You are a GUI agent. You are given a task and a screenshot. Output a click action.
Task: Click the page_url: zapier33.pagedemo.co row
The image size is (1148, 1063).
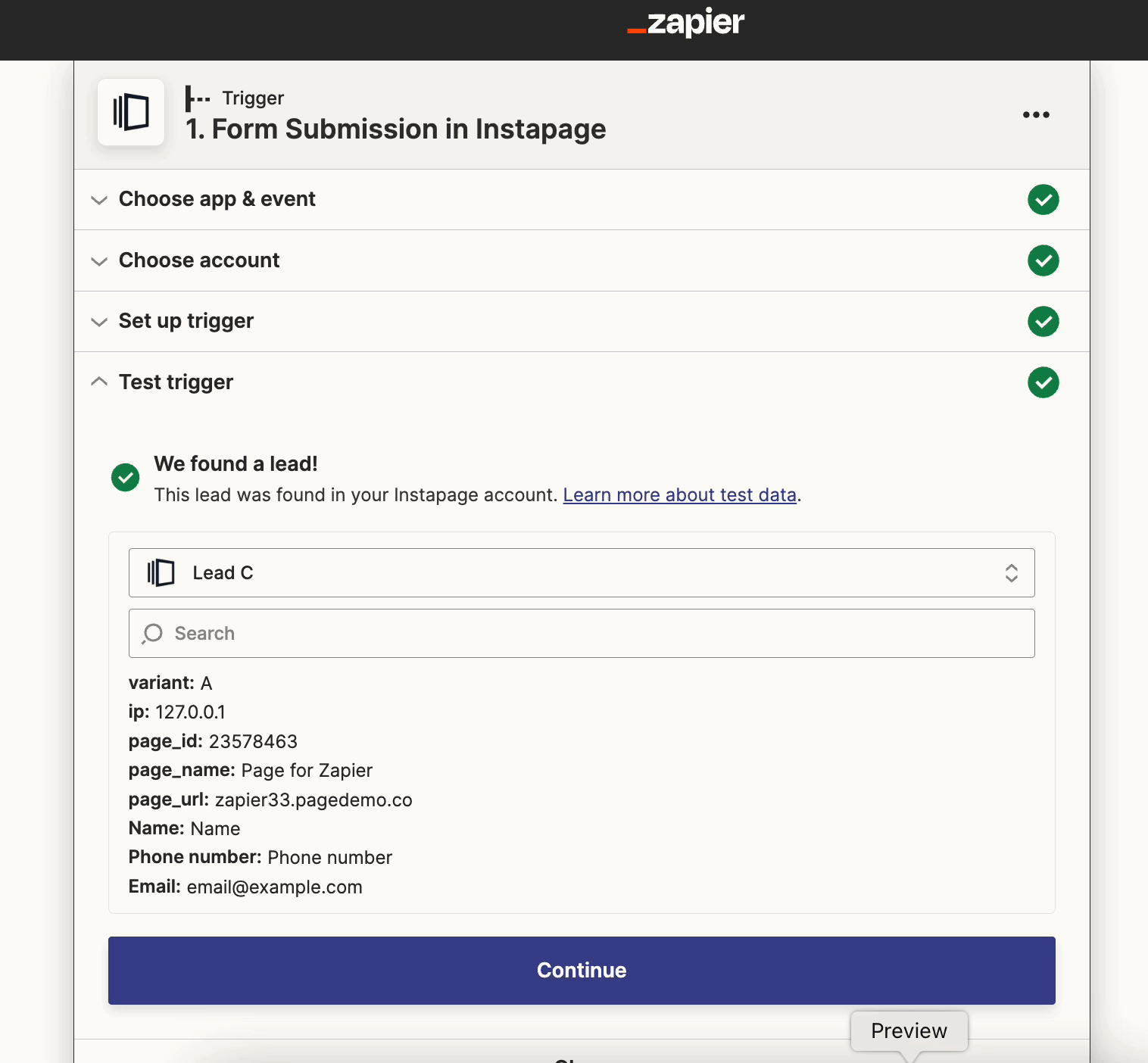[270, 800]
